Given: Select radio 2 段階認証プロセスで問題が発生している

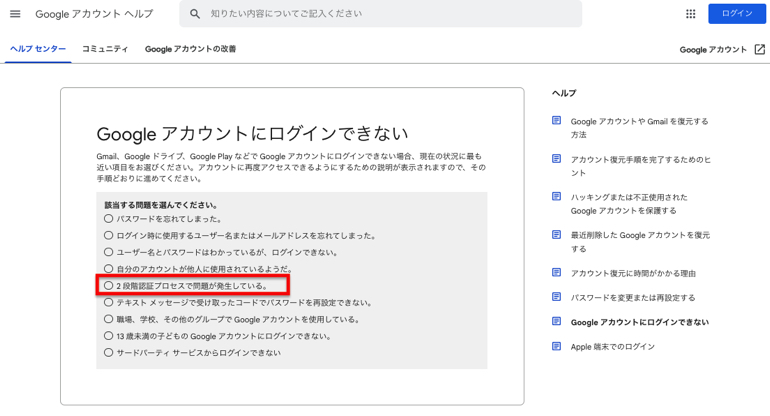Looking at the screenshot, I should (x=109, y=285).
